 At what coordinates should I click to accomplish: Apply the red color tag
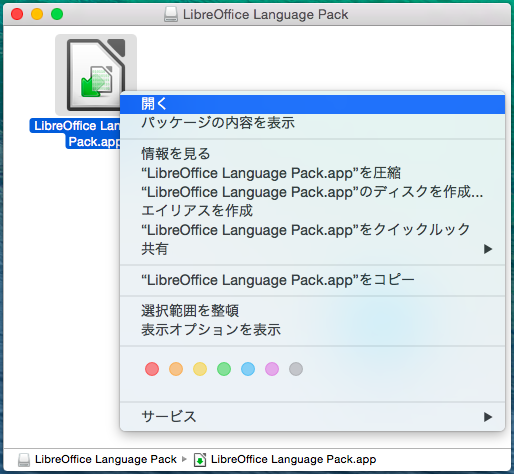click(x=152, y=369)
